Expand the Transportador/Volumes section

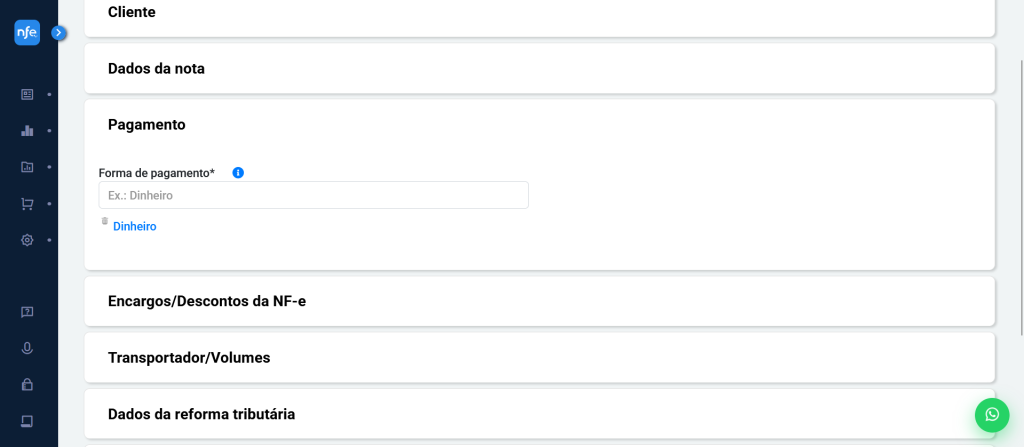(539, 358)
